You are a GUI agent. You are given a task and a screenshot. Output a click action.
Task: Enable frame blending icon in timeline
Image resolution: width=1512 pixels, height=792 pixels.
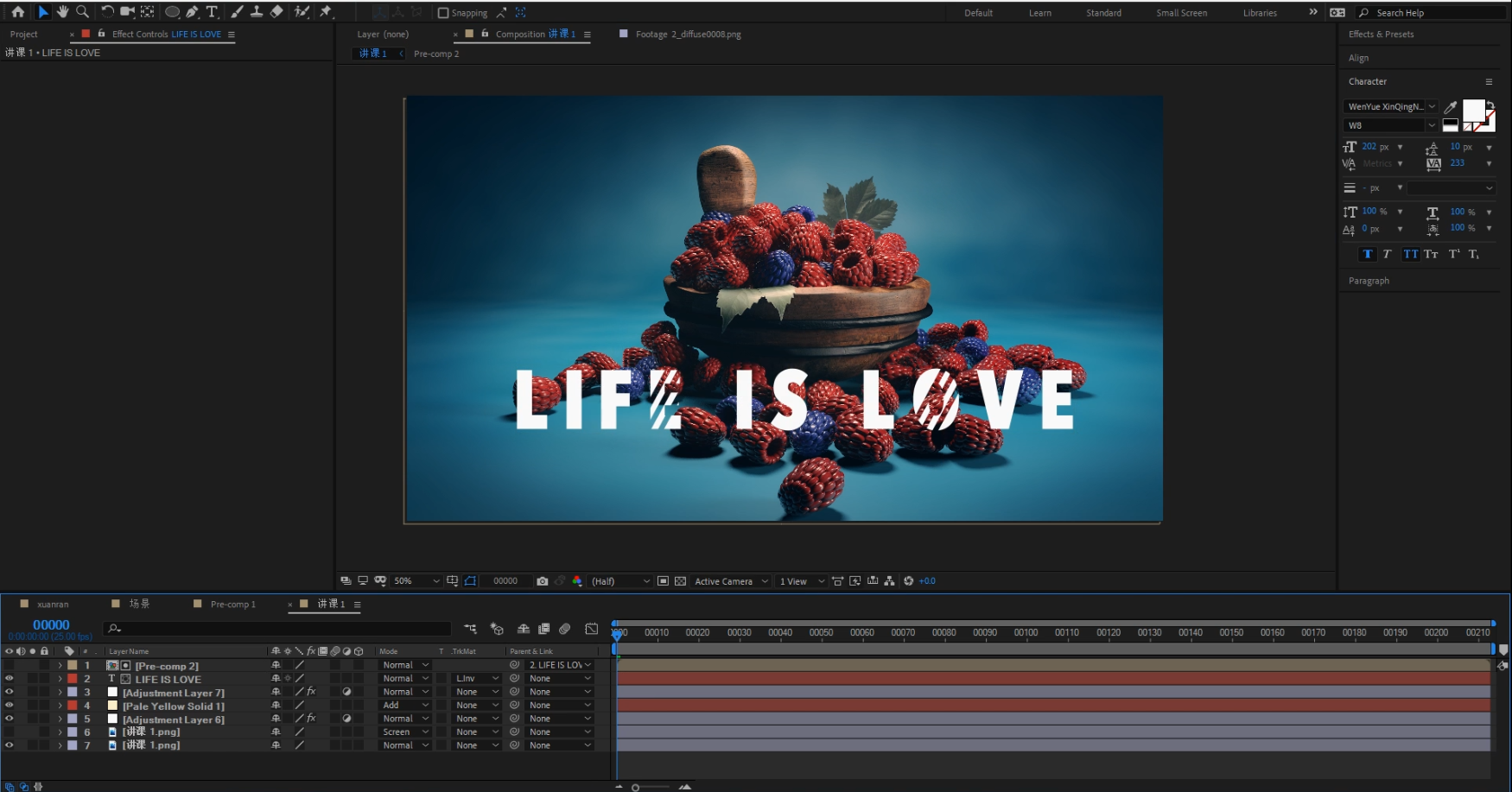tap(543, 629)
